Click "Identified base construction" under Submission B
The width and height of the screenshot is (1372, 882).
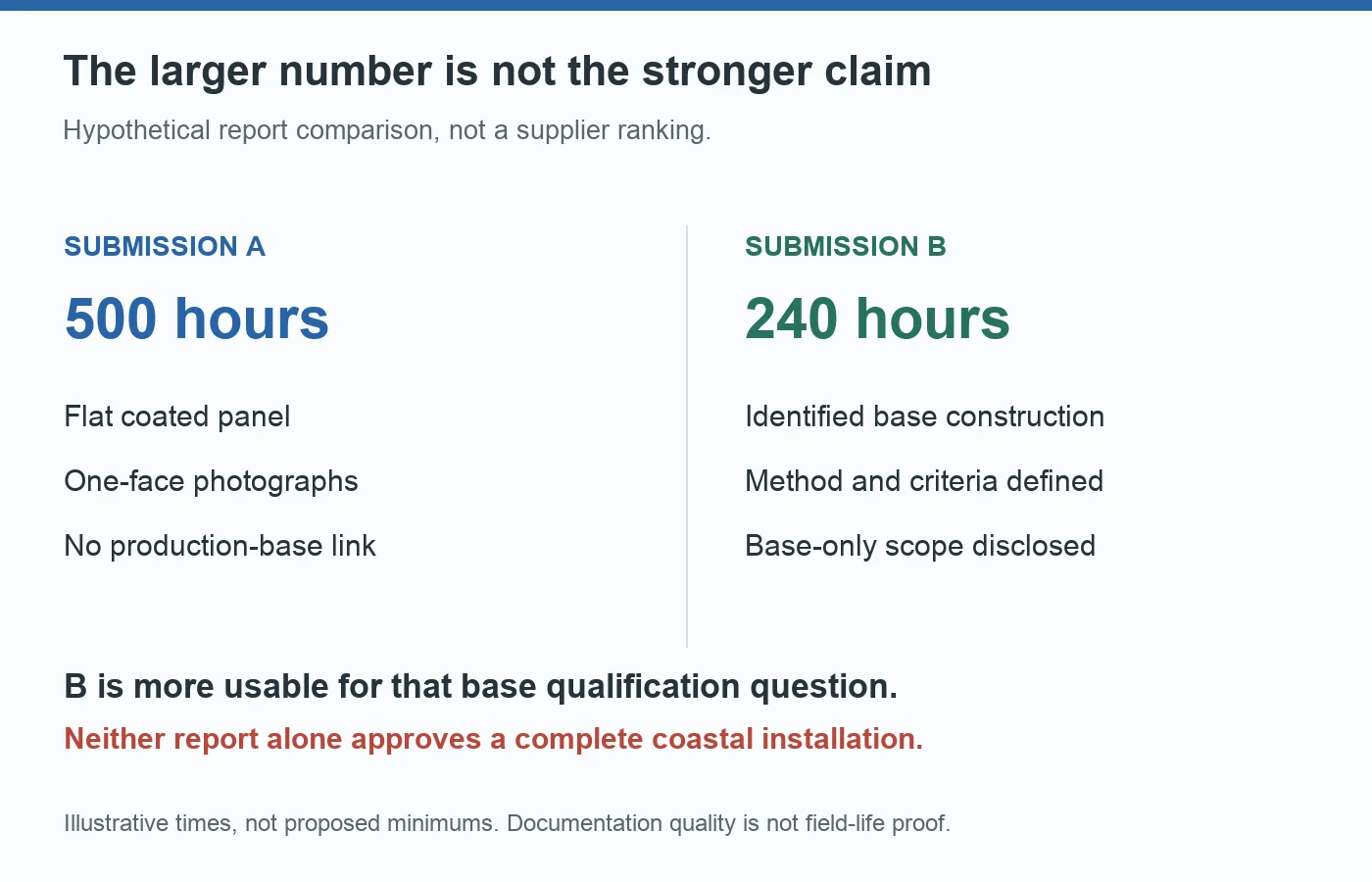point(924,416)
